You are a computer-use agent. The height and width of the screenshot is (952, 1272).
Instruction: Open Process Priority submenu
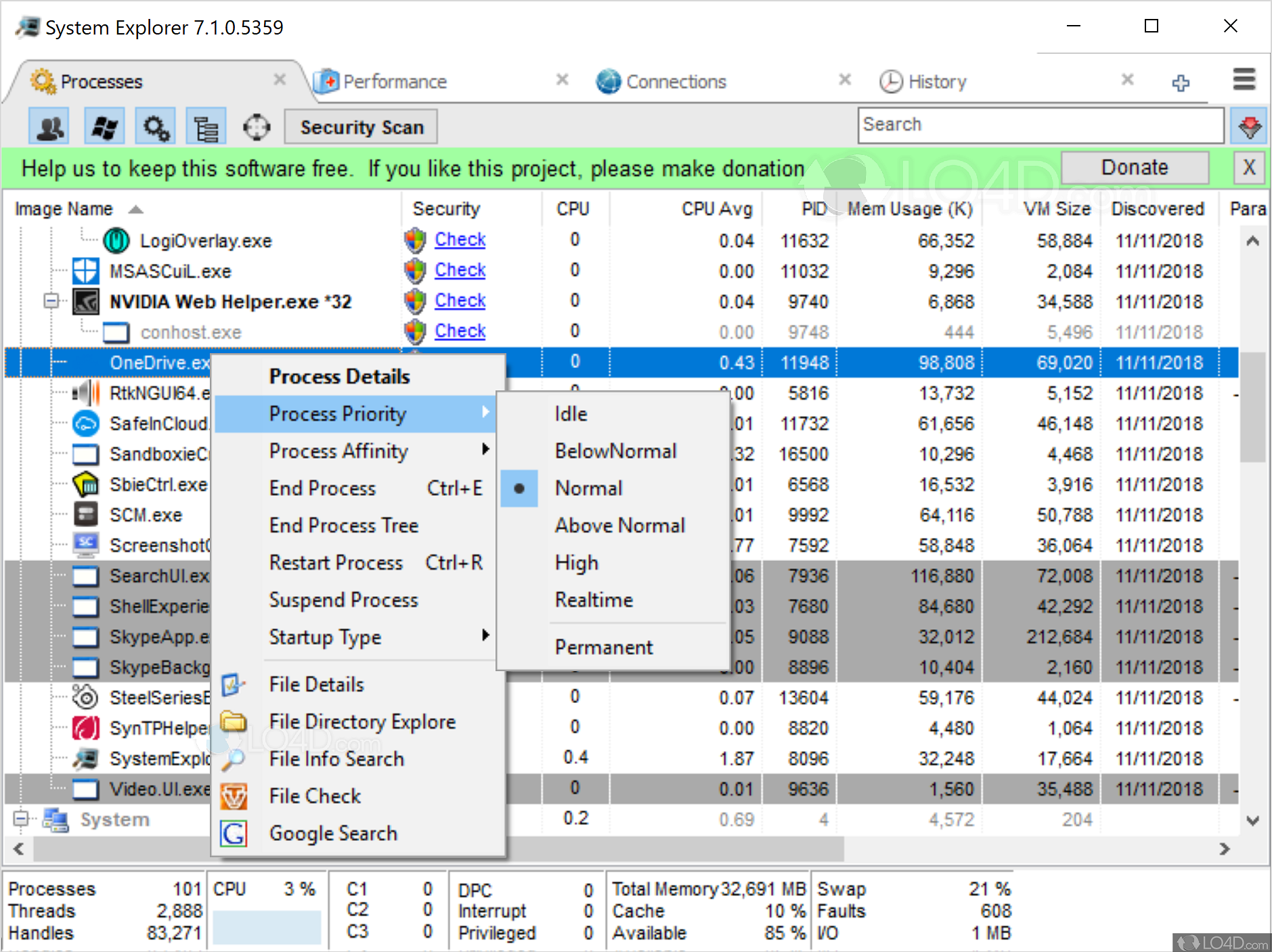pyautogui.click(x=355, y=413)
